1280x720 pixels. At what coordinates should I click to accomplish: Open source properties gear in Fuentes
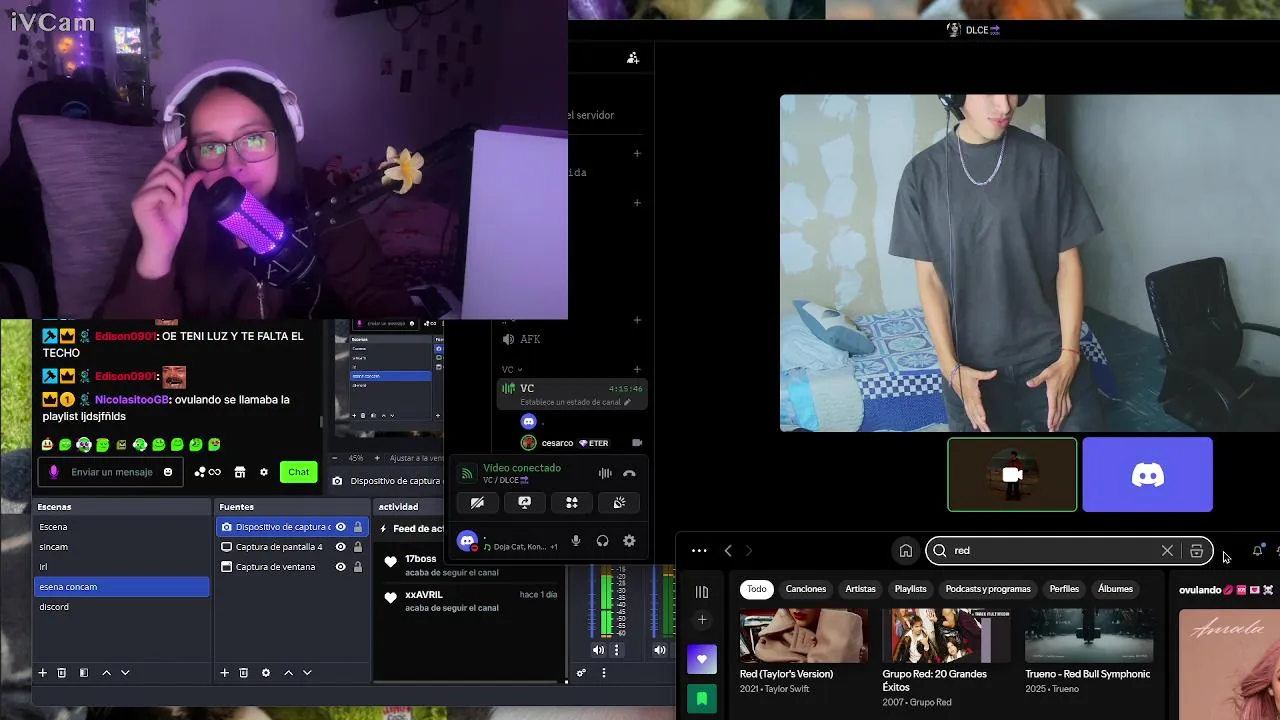point(266,673)
